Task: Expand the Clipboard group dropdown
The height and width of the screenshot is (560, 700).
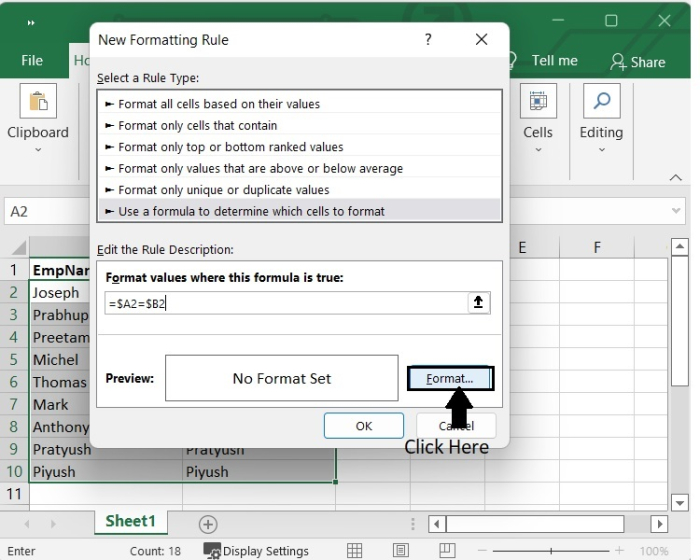Action: [38, 151]
